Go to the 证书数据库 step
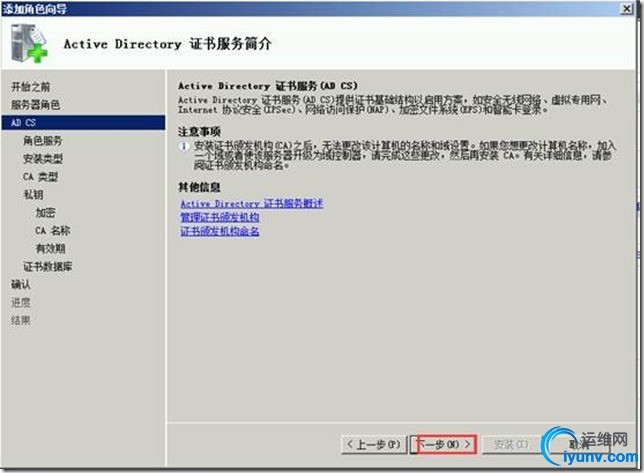The height and width of the screenshot is (473, 644). click(x=48, y=267)
